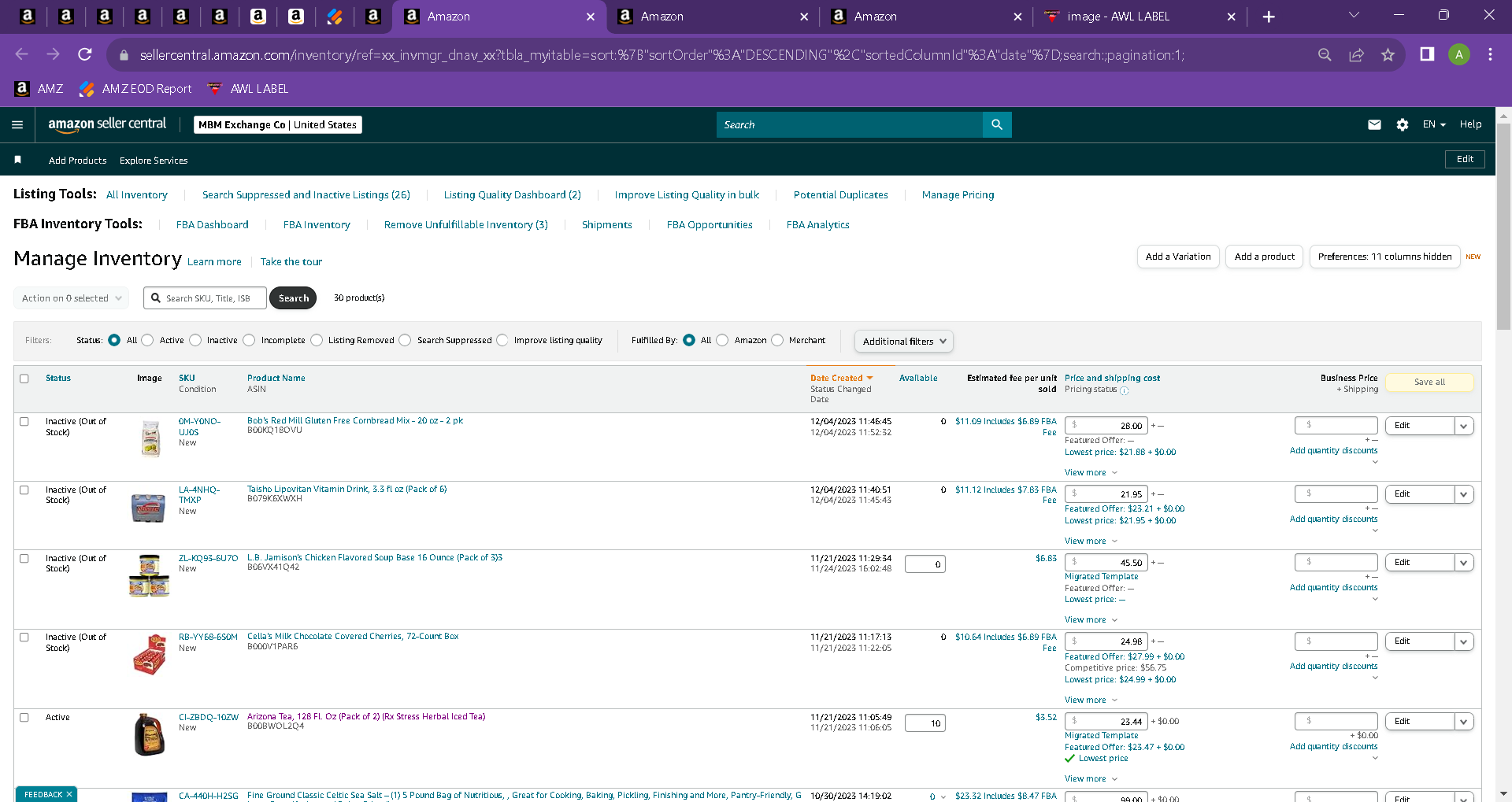View the site security lock icon
1512x802 pixels.
coord(124,55)
